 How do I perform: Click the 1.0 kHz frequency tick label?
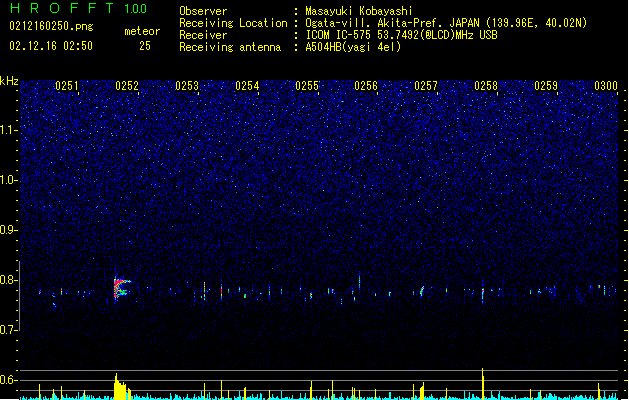8,180
